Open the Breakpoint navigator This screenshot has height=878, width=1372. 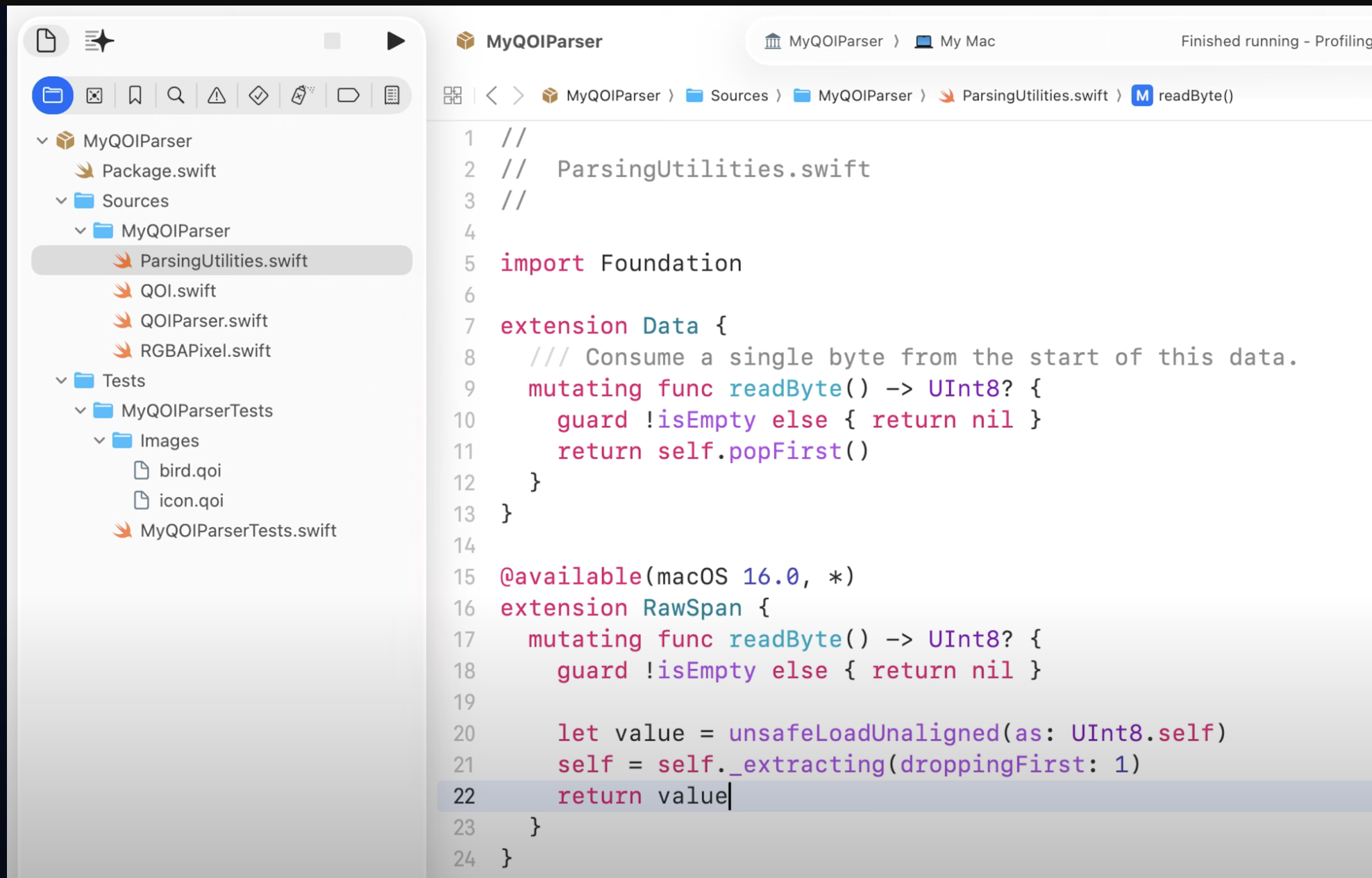point(348,95)
